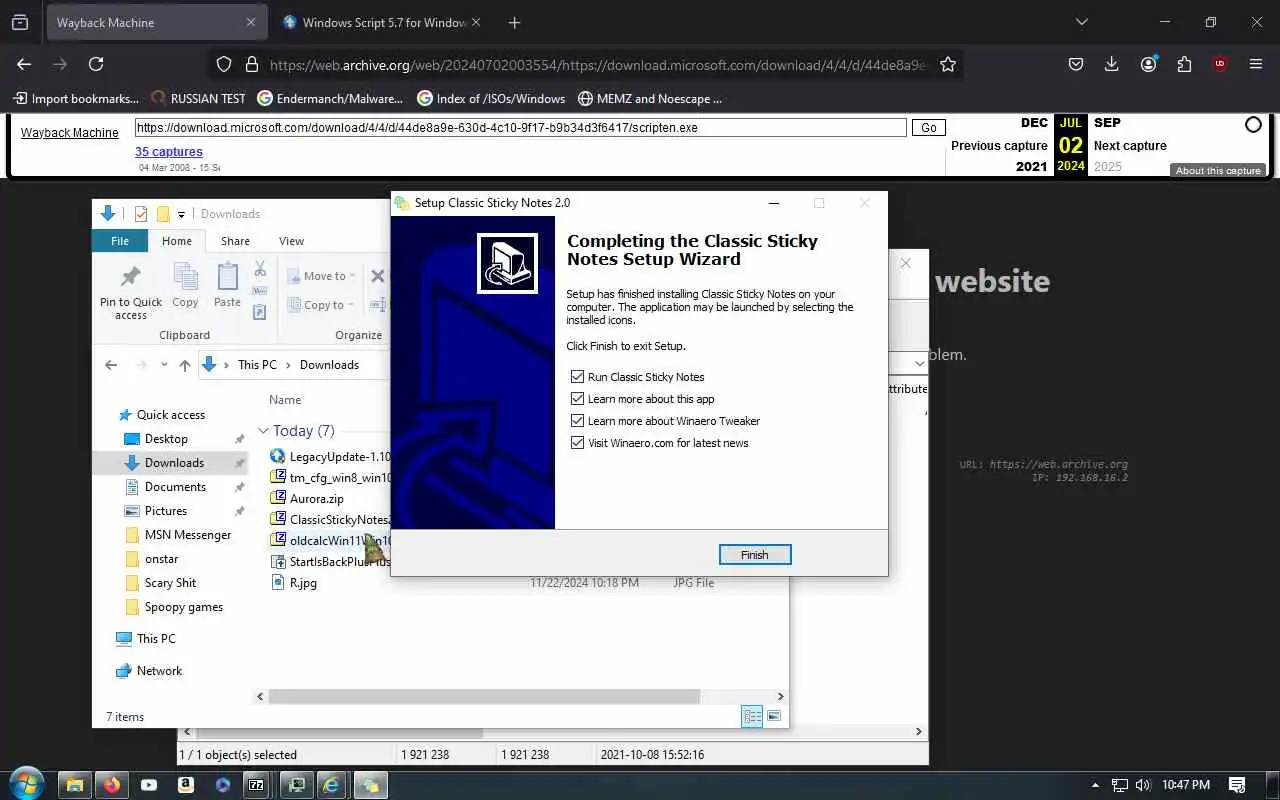
Task: Click Pin to Quick access in Explorer ribbon
Action: click(x=131, y=292)
